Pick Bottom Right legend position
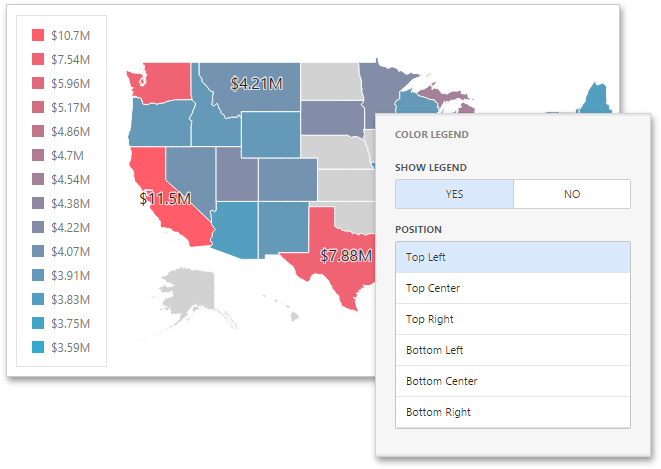The image size is (661, 469). point(512,412)
